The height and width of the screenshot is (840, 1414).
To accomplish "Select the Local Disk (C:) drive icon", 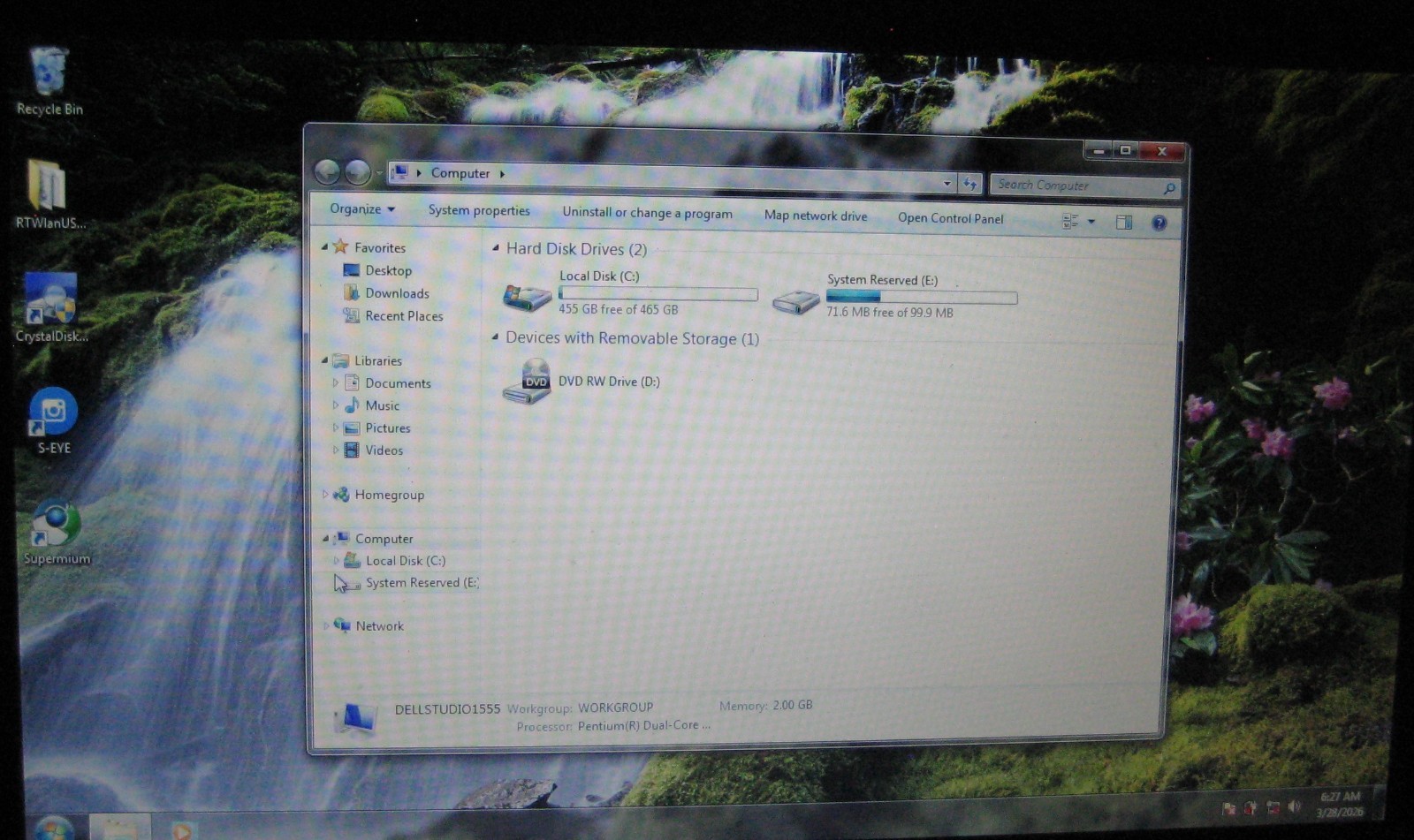I will click(x=527, y=296).
